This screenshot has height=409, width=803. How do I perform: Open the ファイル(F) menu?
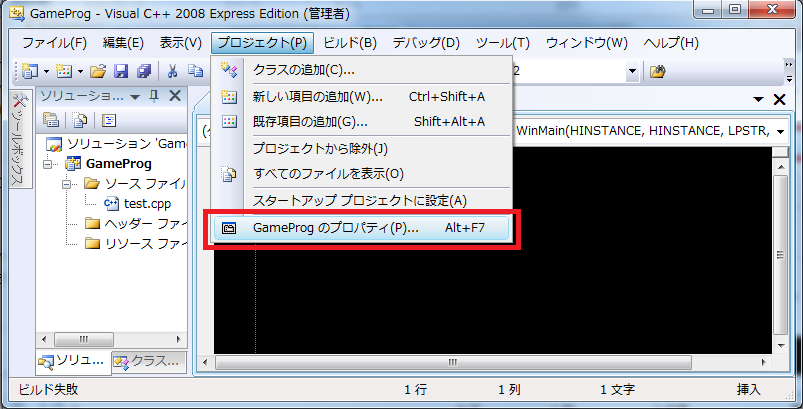pyautogui.click(x=55, y=43)
